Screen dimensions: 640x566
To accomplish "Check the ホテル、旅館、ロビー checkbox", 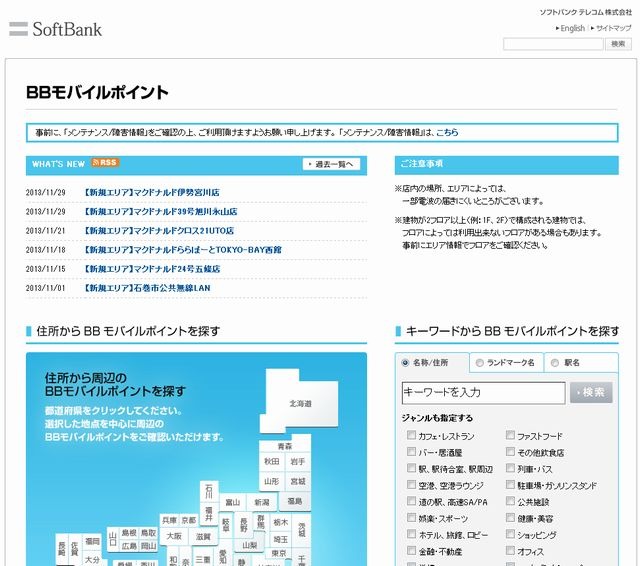I will 411,534.
